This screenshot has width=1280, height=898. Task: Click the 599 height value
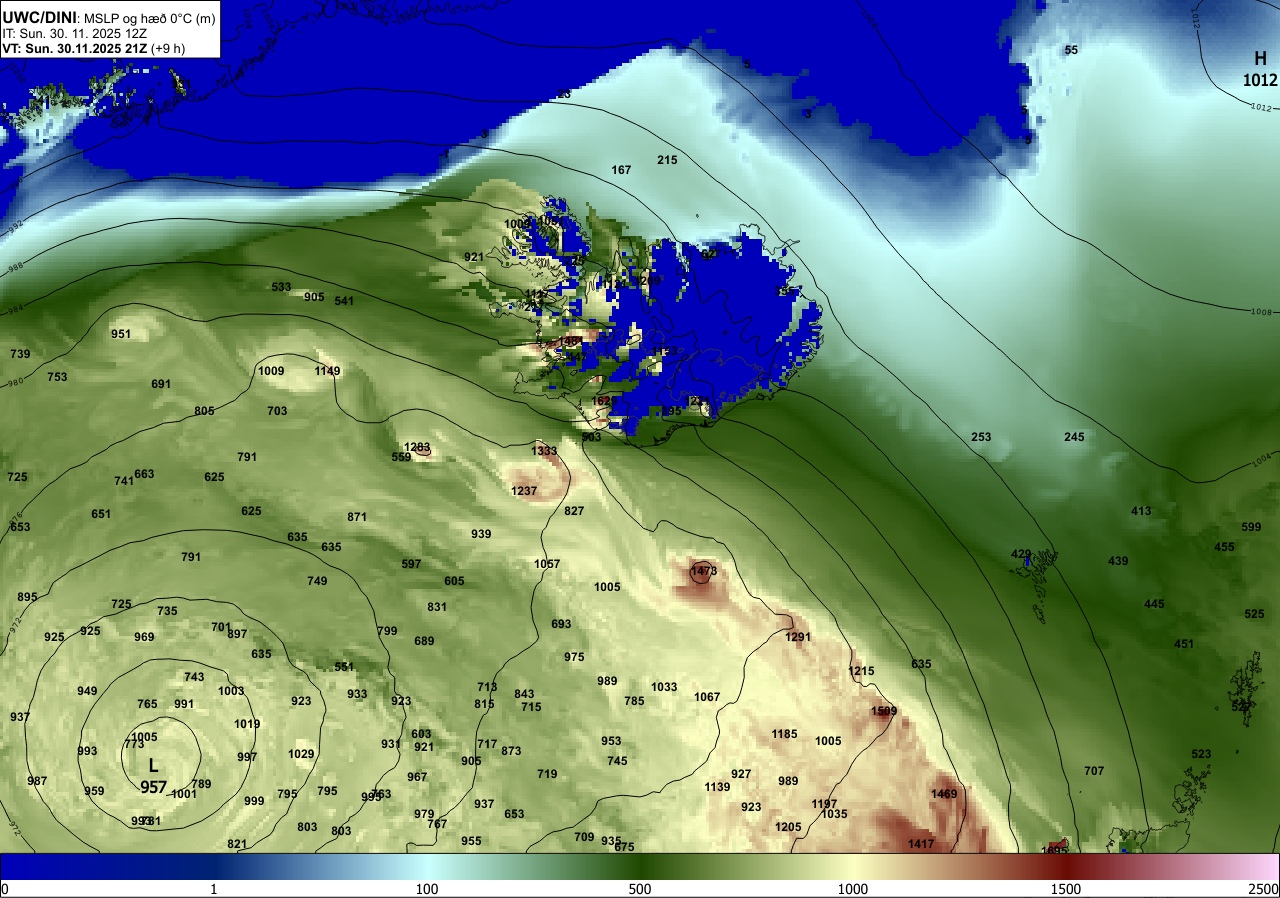point(1251,527)
